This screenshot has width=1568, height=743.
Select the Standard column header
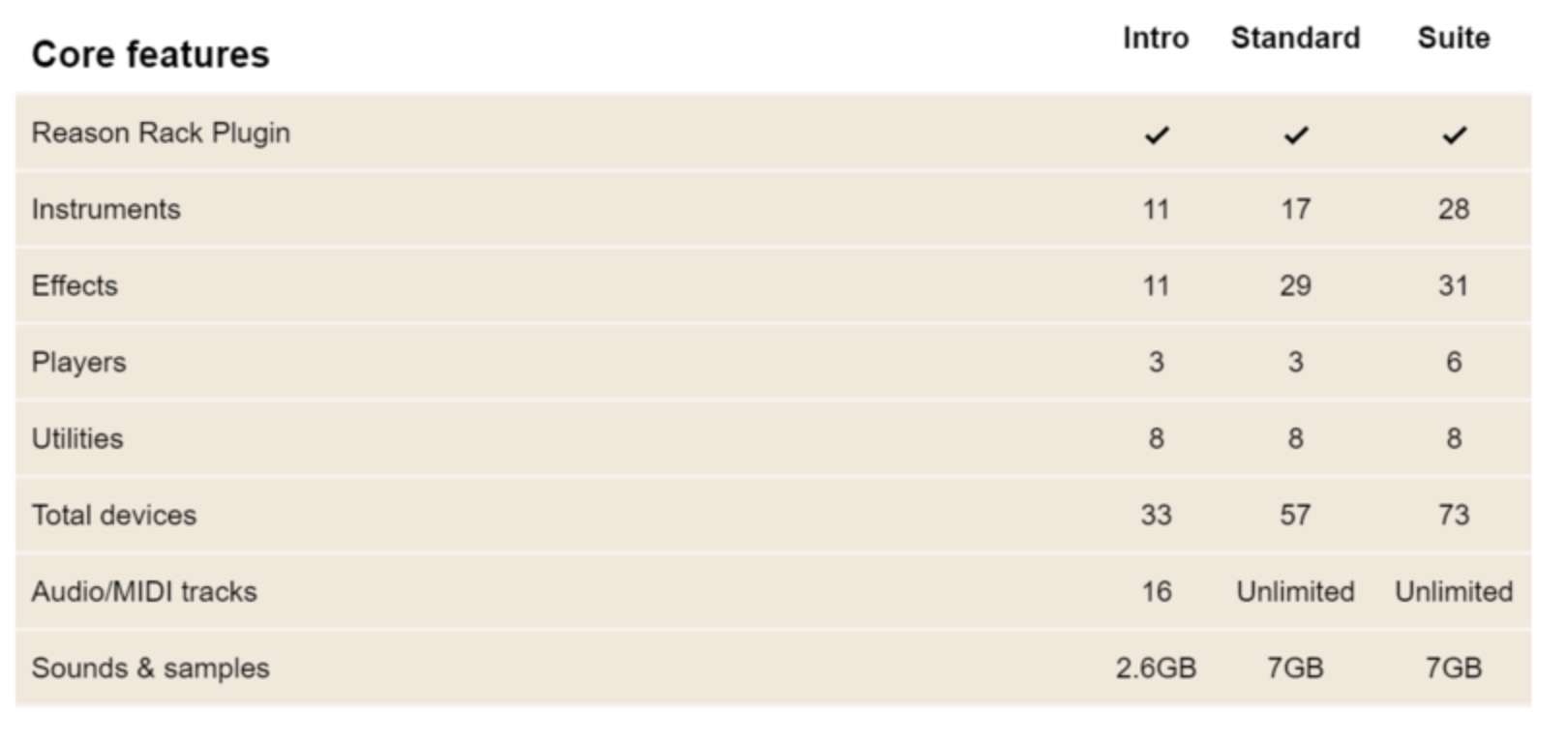point(1295,39)
